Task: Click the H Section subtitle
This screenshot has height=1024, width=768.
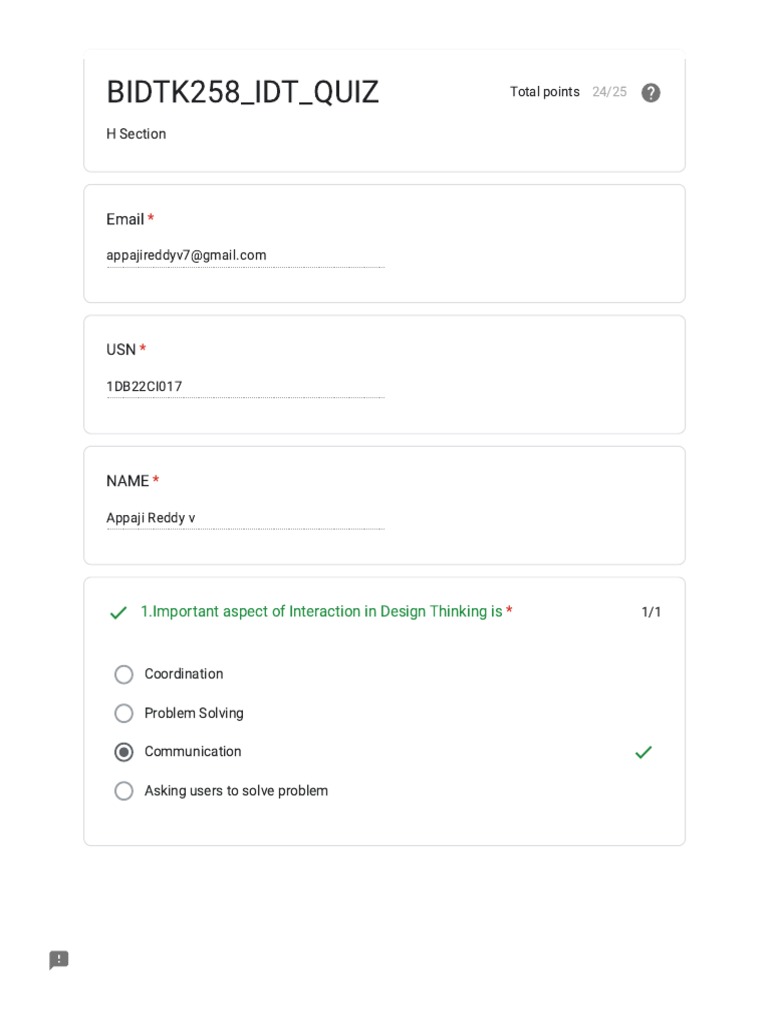Action: point(136,134)
